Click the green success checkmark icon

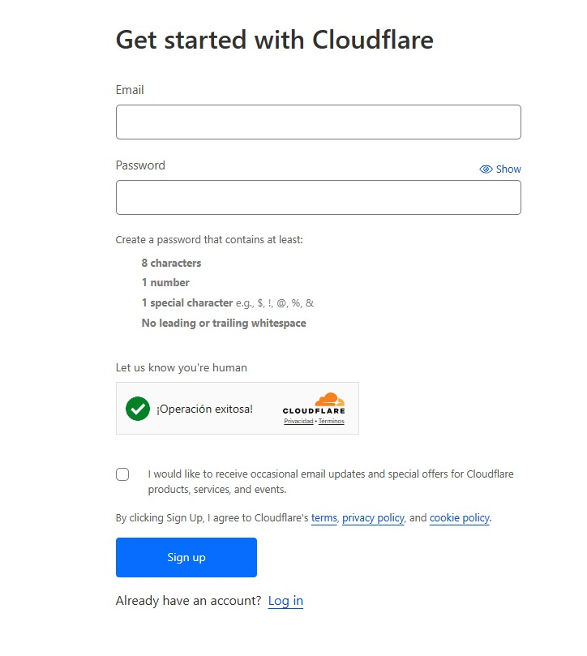(138, 408)
